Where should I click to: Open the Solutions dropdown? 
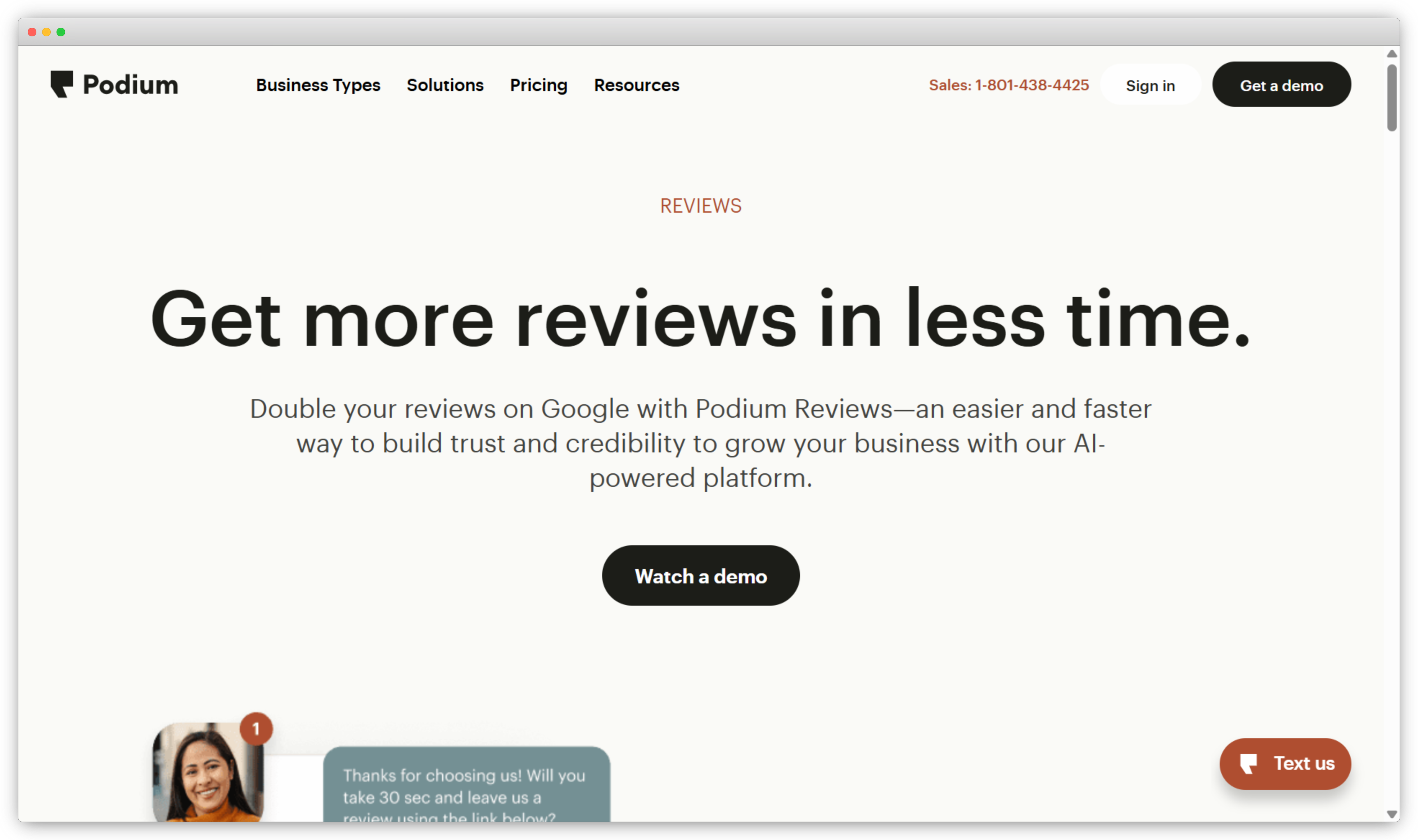[x=445, y=85]
